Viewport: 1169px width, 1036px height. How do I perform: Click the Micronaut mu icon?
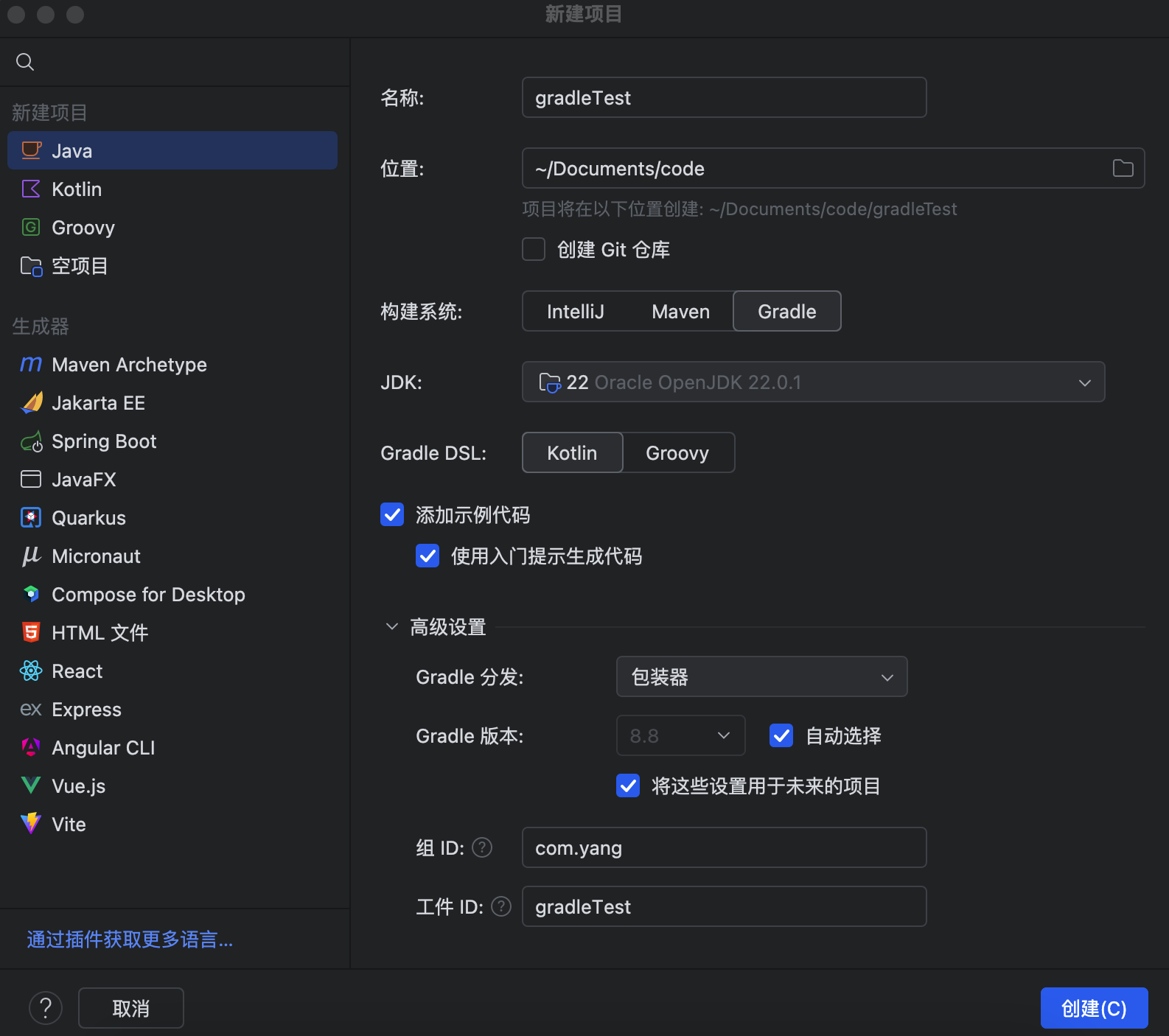point(31,556)
